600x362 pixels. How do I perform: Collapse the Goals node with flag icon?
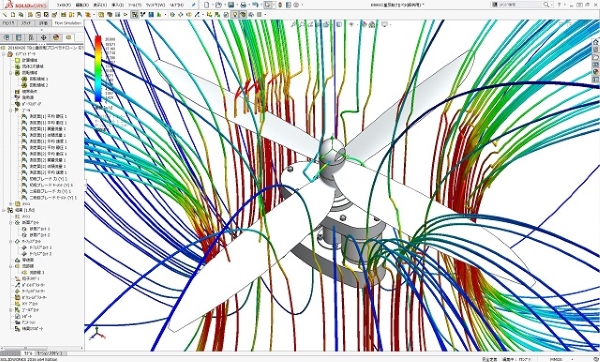point(11,110)
